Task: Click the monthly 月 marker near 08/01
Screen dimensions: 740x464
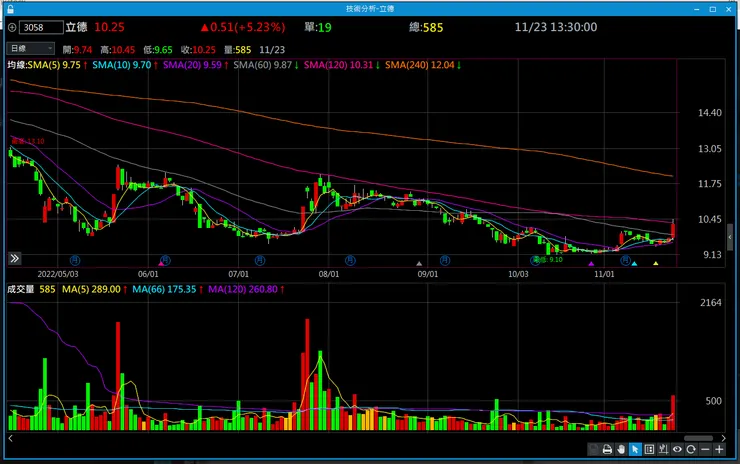Action: [x=350, y=260]
